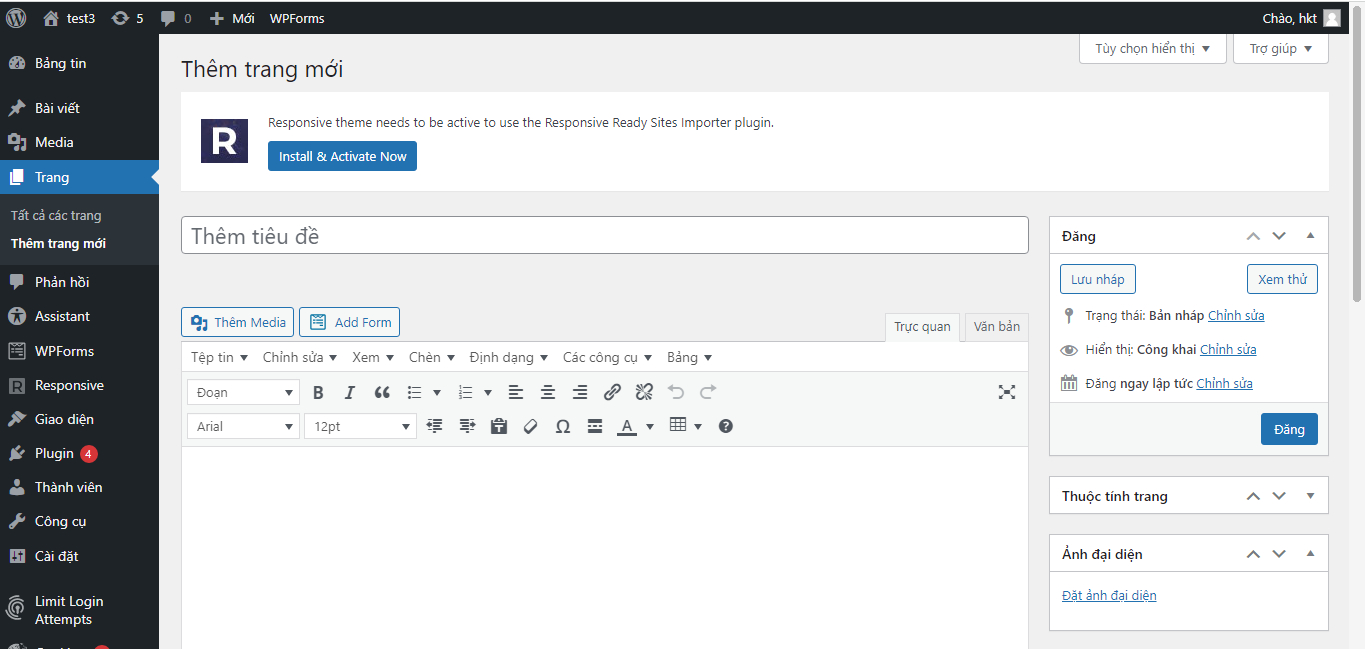Viewport: 1365px width, 649px height.
Task: Collapse the Đăng panel with its triangle toggle
Action: (x=1310, y=236)
